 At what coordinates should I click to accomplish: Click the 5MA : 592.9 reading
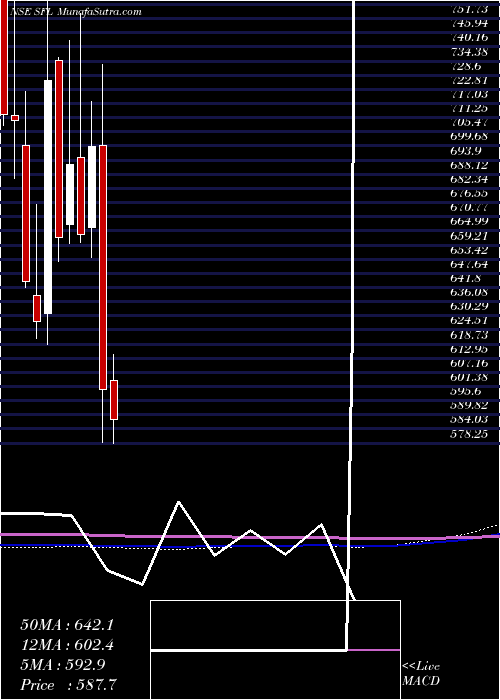[x=63, y=665]
